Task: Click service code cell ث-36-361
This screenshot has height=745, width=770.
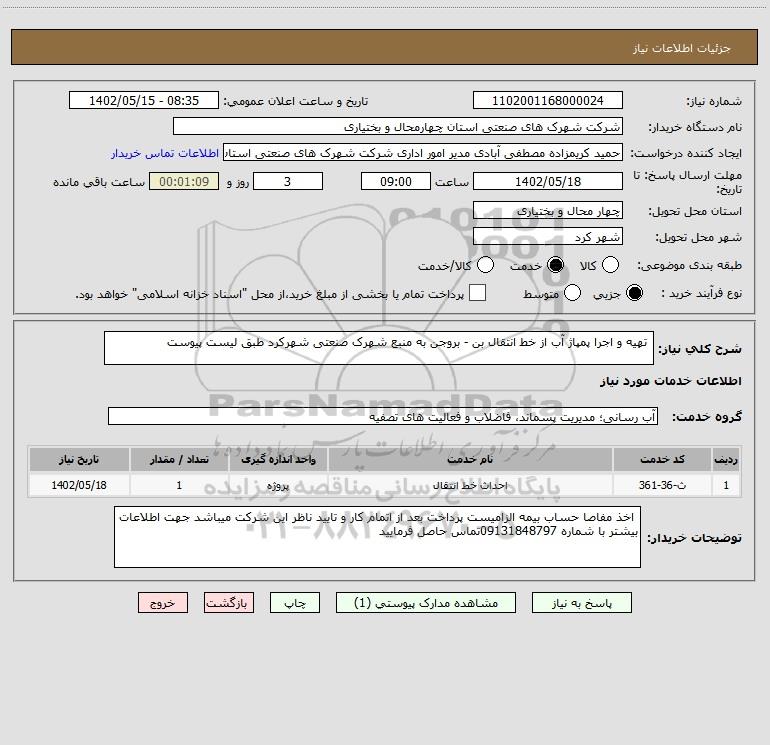Action: [662, 485]
